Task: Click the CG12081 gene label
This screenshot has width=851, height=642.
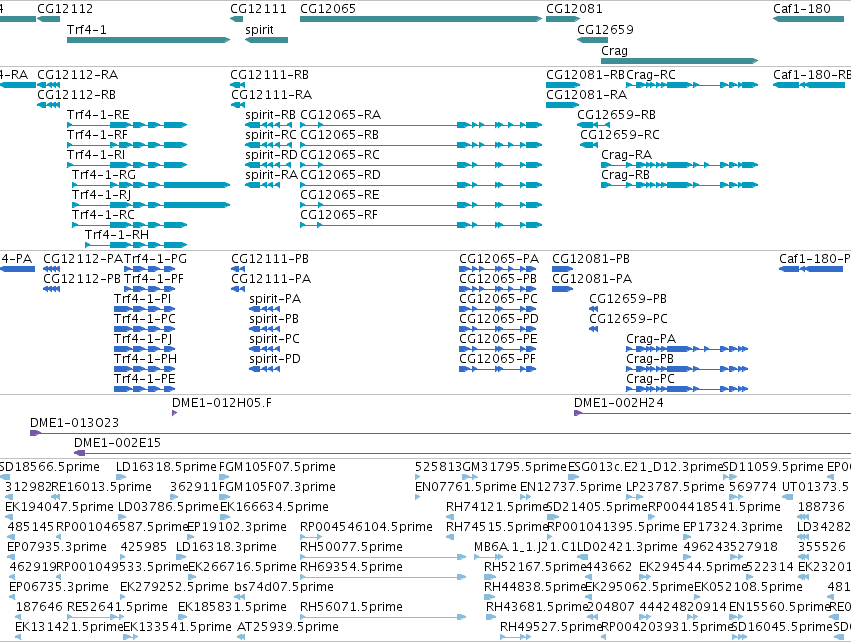Action: point(574,9)
